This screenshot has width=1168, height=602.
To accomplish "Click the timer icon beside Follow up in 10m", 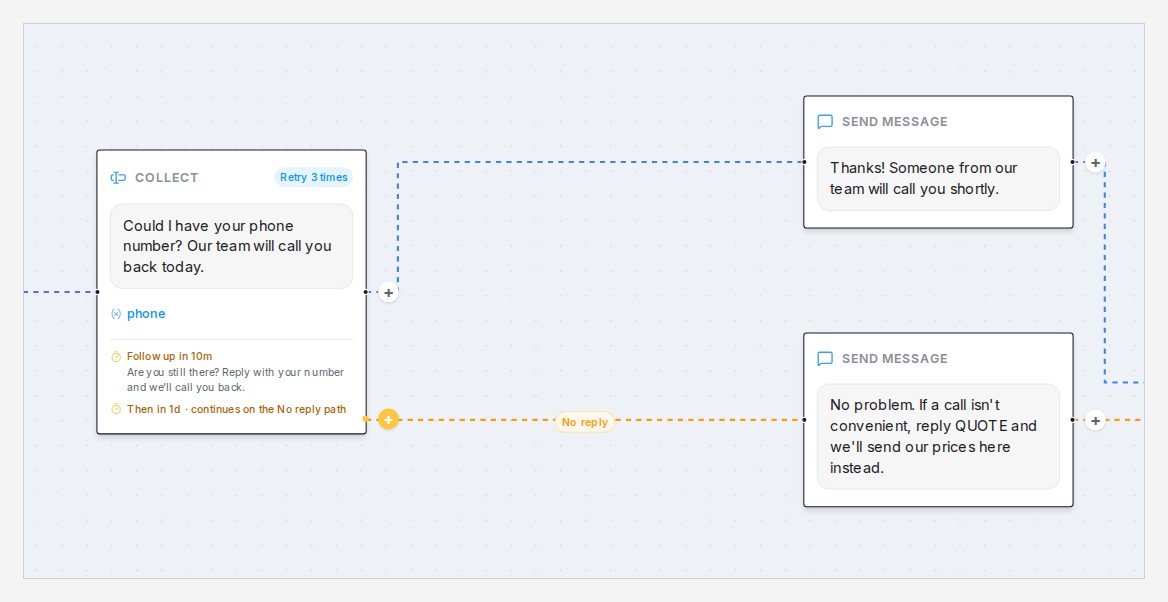I will [x=116, y=357].
